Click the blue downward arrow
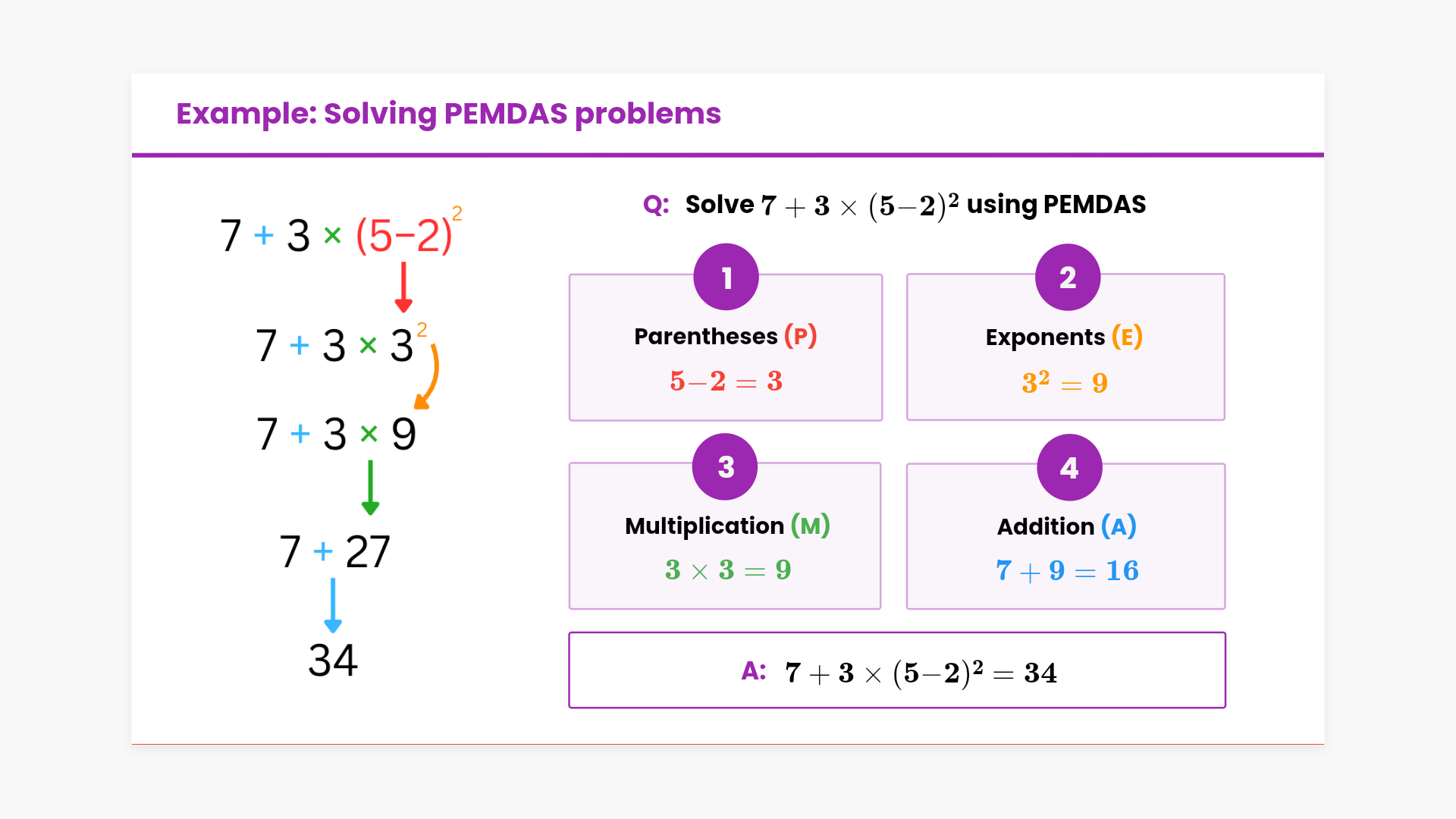This screenshot has height=819, width=1456. coord(333,605)
